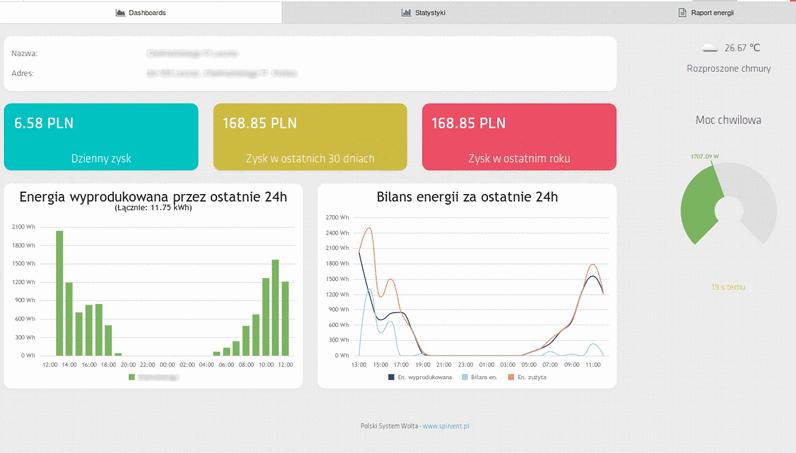Toggle green legend swatch under production chart
The height and width of the screenshot is (453, 796).
[132, 377]
